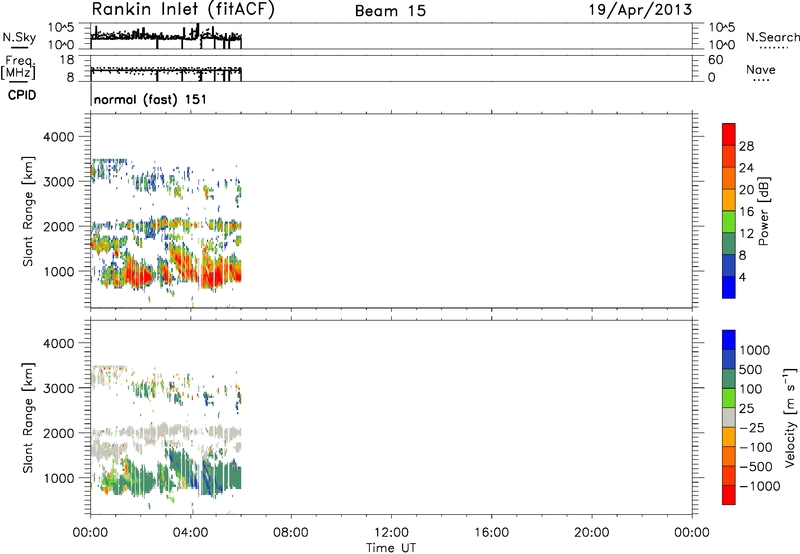Click the noise trace in the N.Sky panel

pyautogui.click(x=166, y=36)
